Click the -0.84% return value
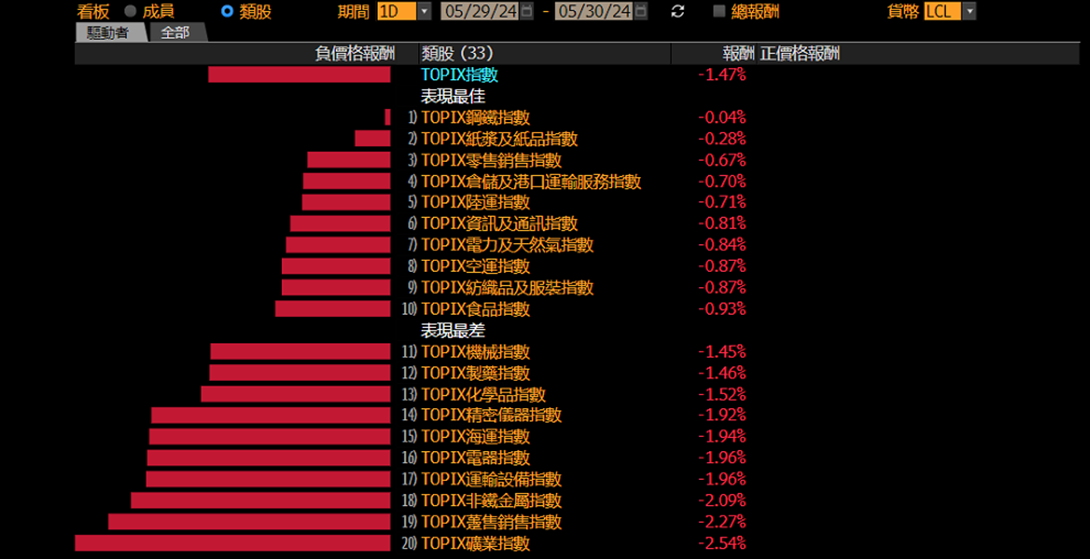This screenshot has height=559, width=1090. (722, 245)
